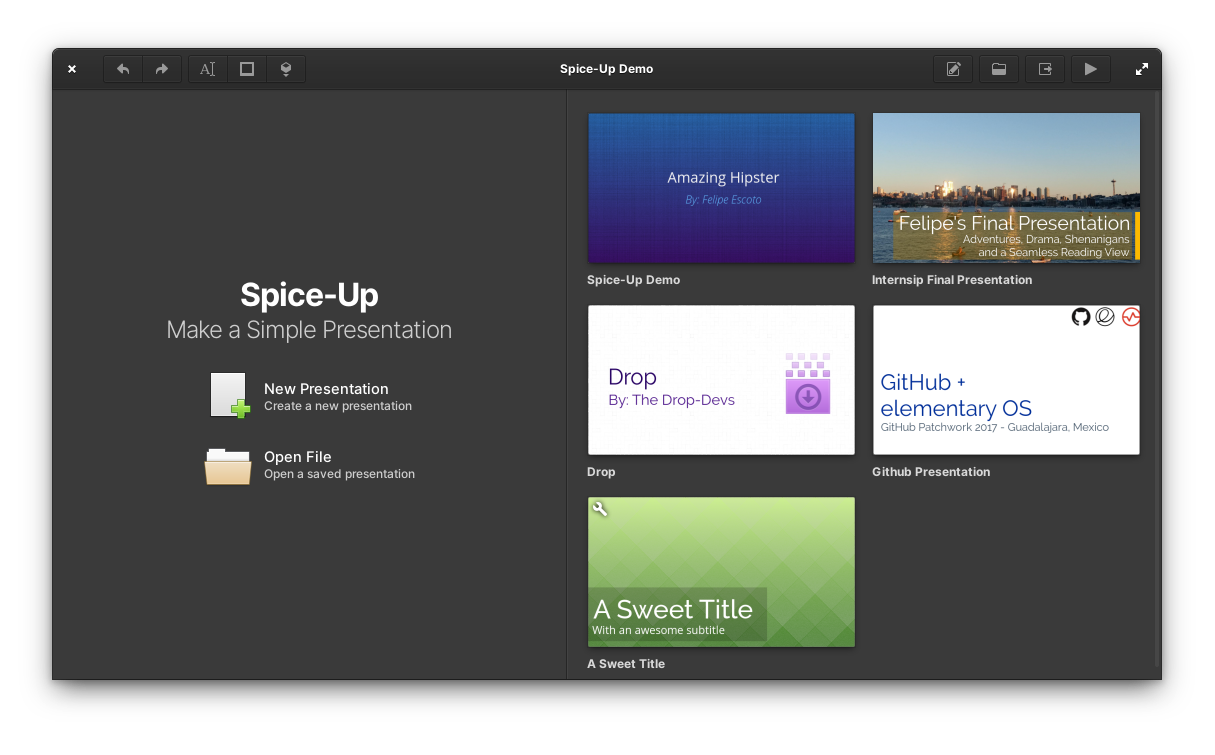This screenshot has height=755, width=1215.
Task: Click the New Presentation document icon
Action: pyautogui.click(x=229, y=395)
